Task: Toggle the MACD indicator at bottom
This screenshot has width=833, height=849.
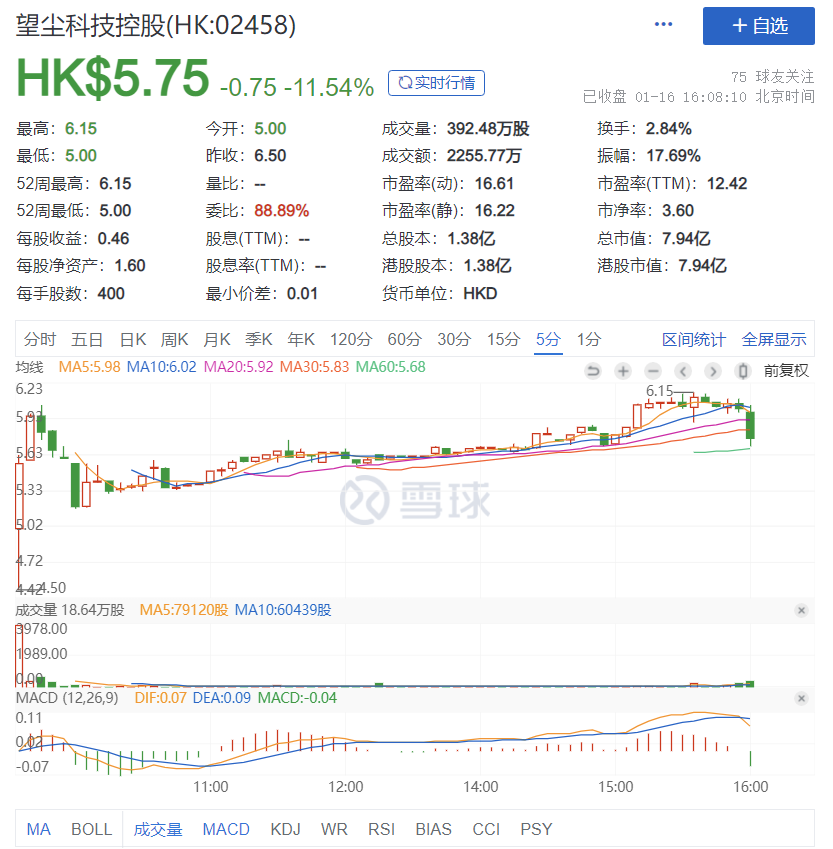Action: [226, 829]
